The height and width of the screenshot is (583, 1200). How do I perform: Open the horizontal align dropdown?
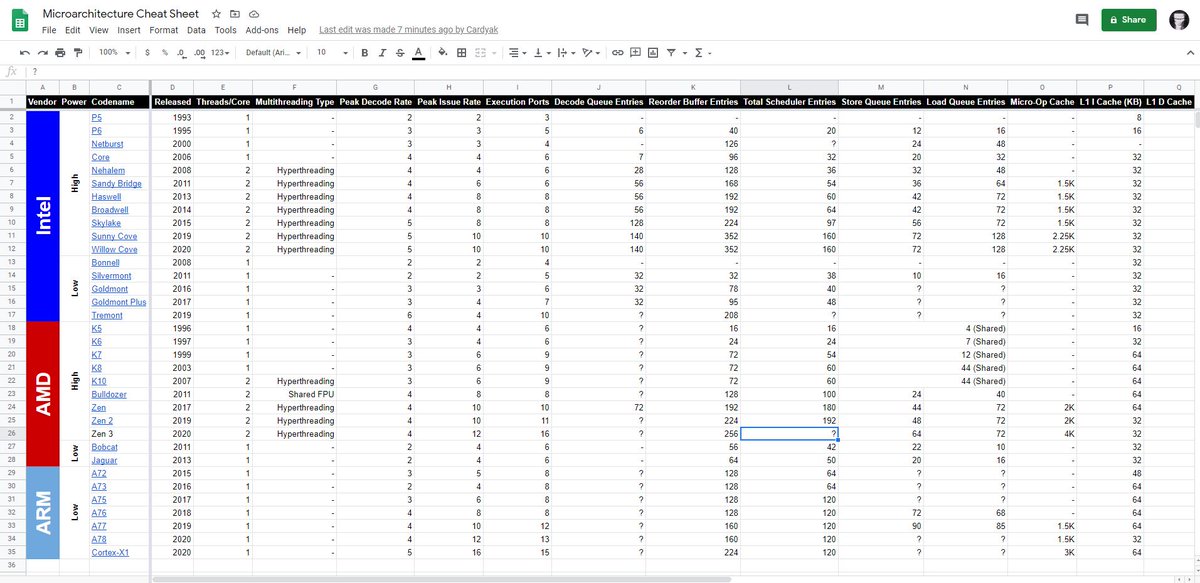(x=515, y=52)
